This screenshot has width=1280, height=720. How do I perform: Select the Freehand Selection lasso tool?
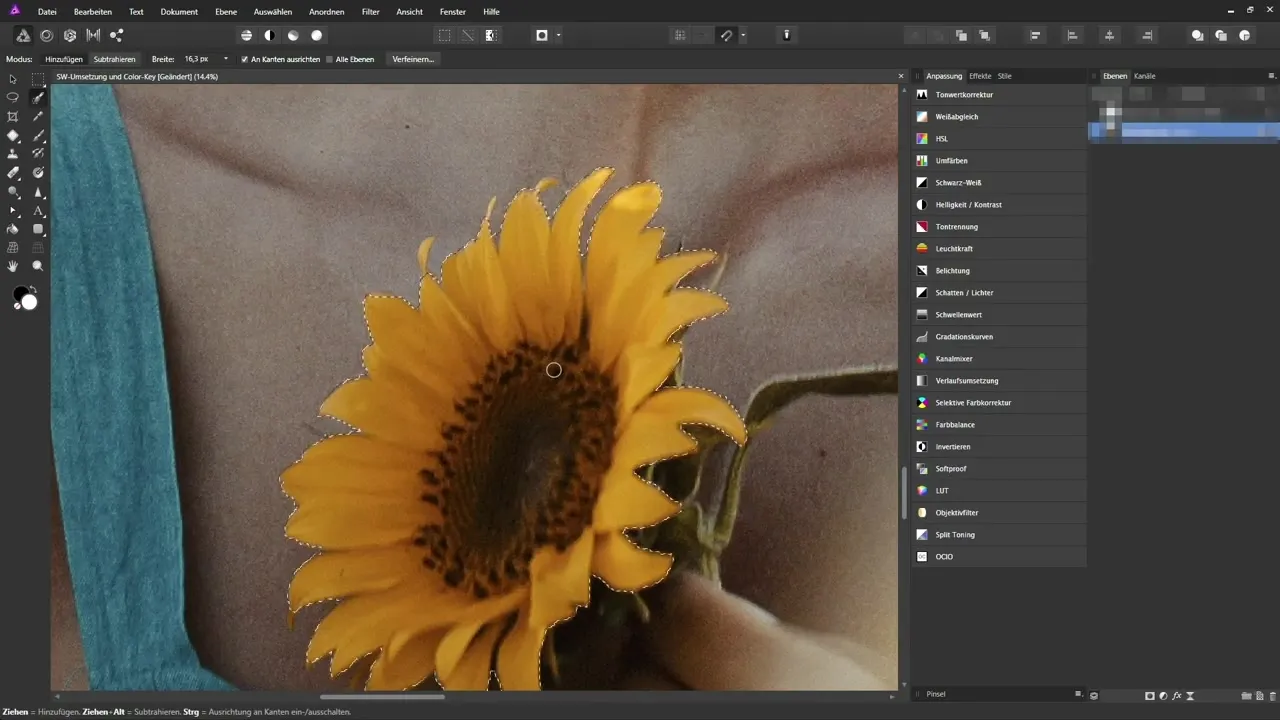pyautogui.click(x=13, y=97)
